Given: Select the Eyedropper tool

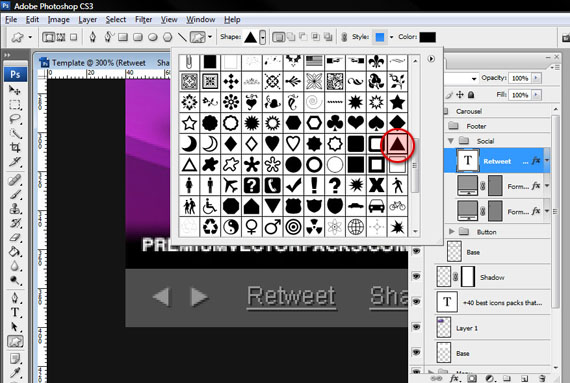Looking at the screenshot, I should coord(15,373).
